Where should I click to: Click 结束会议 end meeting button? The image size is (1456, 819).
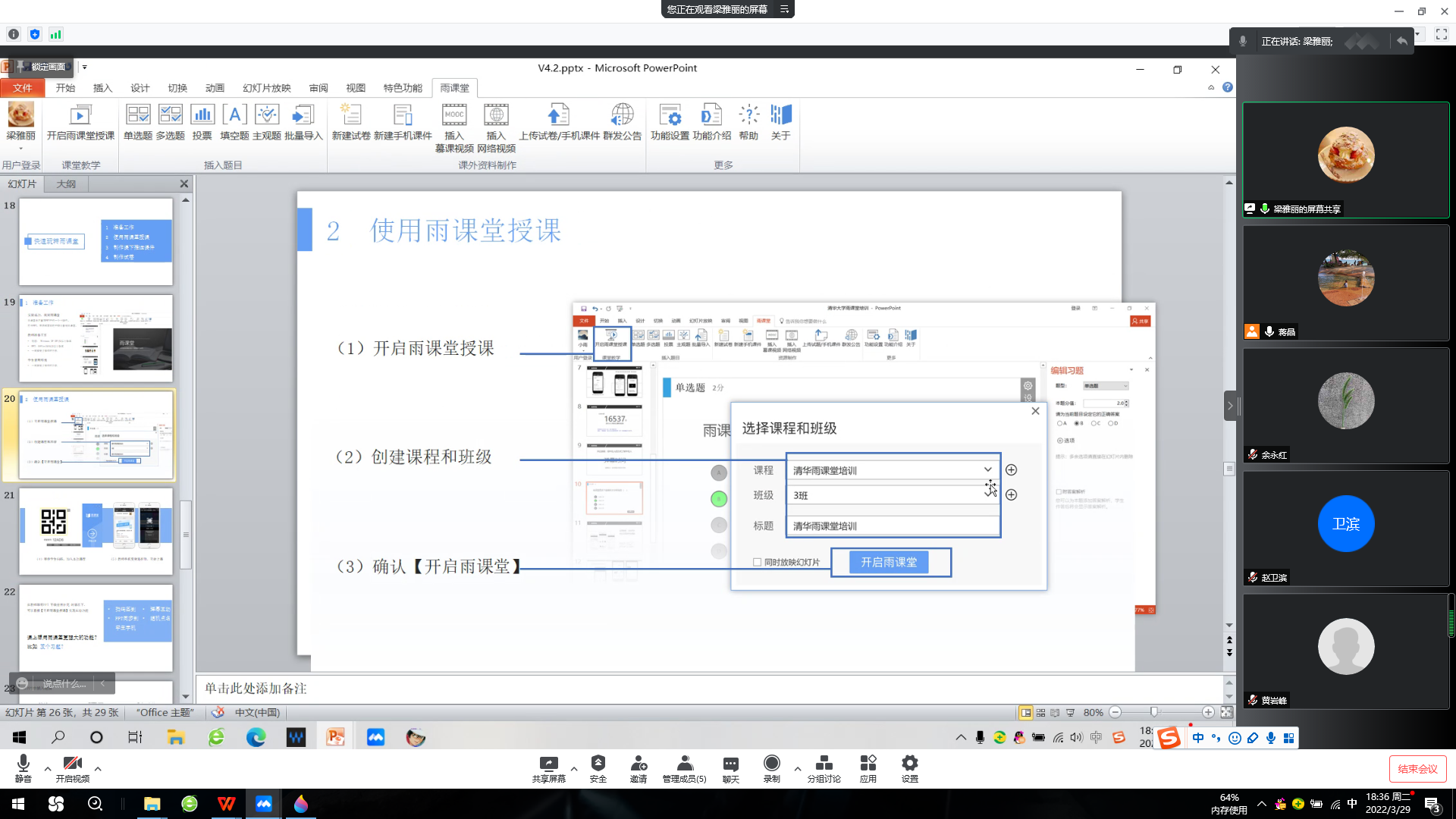tap(1417, 769)
